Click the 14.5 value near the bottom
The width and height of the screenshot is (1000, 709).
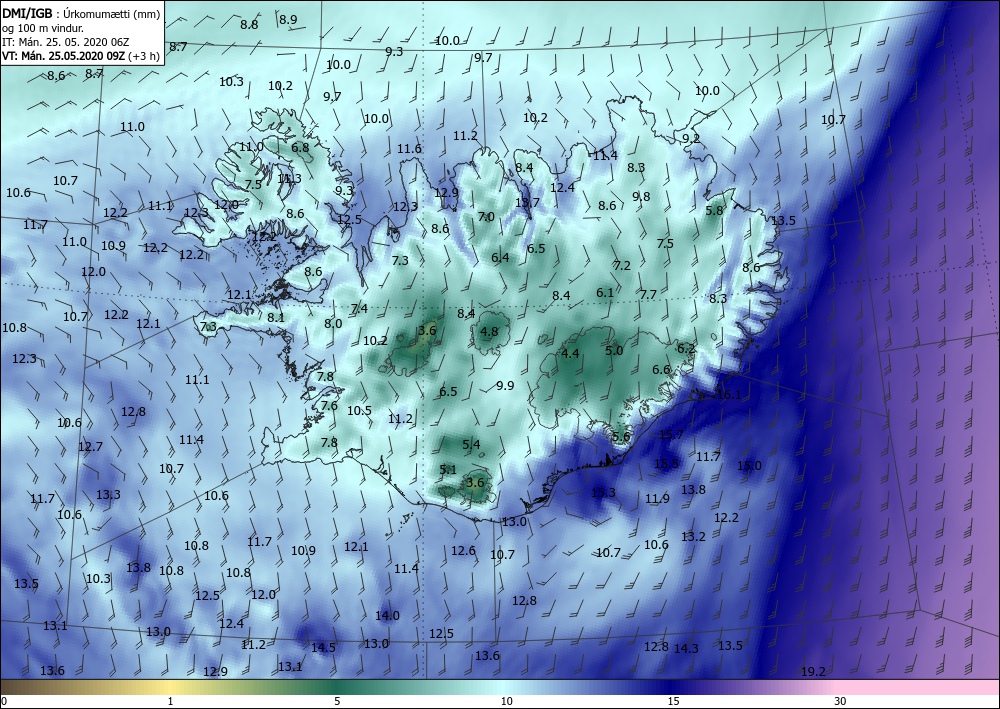pos(323,648)
